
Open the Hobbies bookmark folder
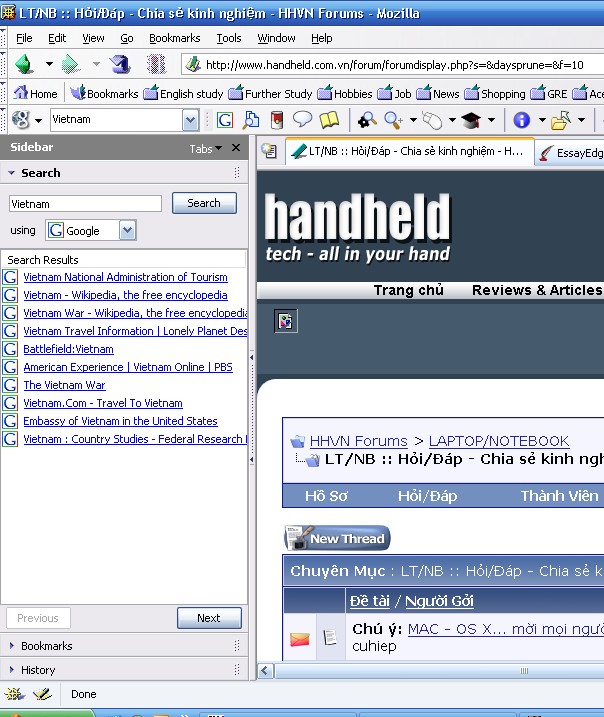click(345, 93)
